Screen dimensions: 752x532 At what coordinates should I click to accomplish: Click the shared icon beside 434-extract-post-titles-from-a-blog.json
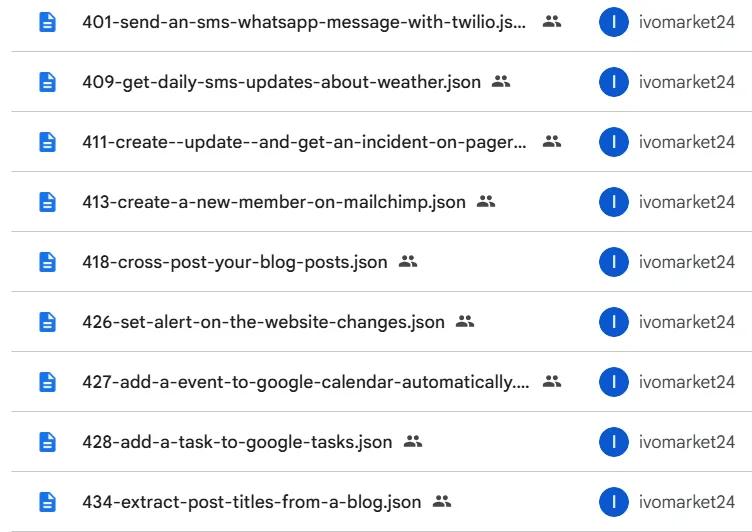(x=442, y=502)
